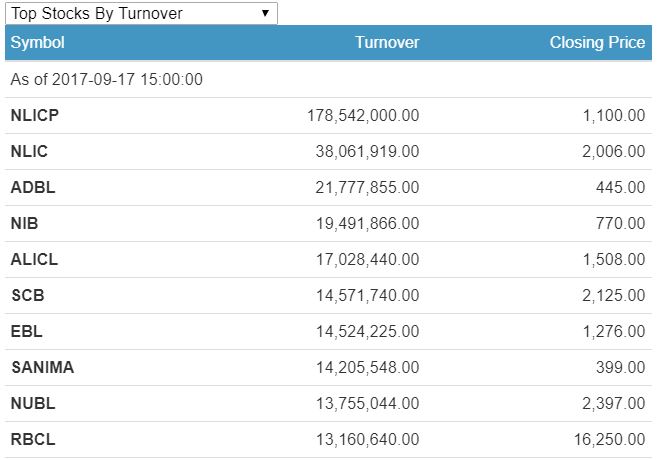This screenshot has height=460, width=663.
Task: Open the ADBL stock symbol
Action: (x=30, y=188)
